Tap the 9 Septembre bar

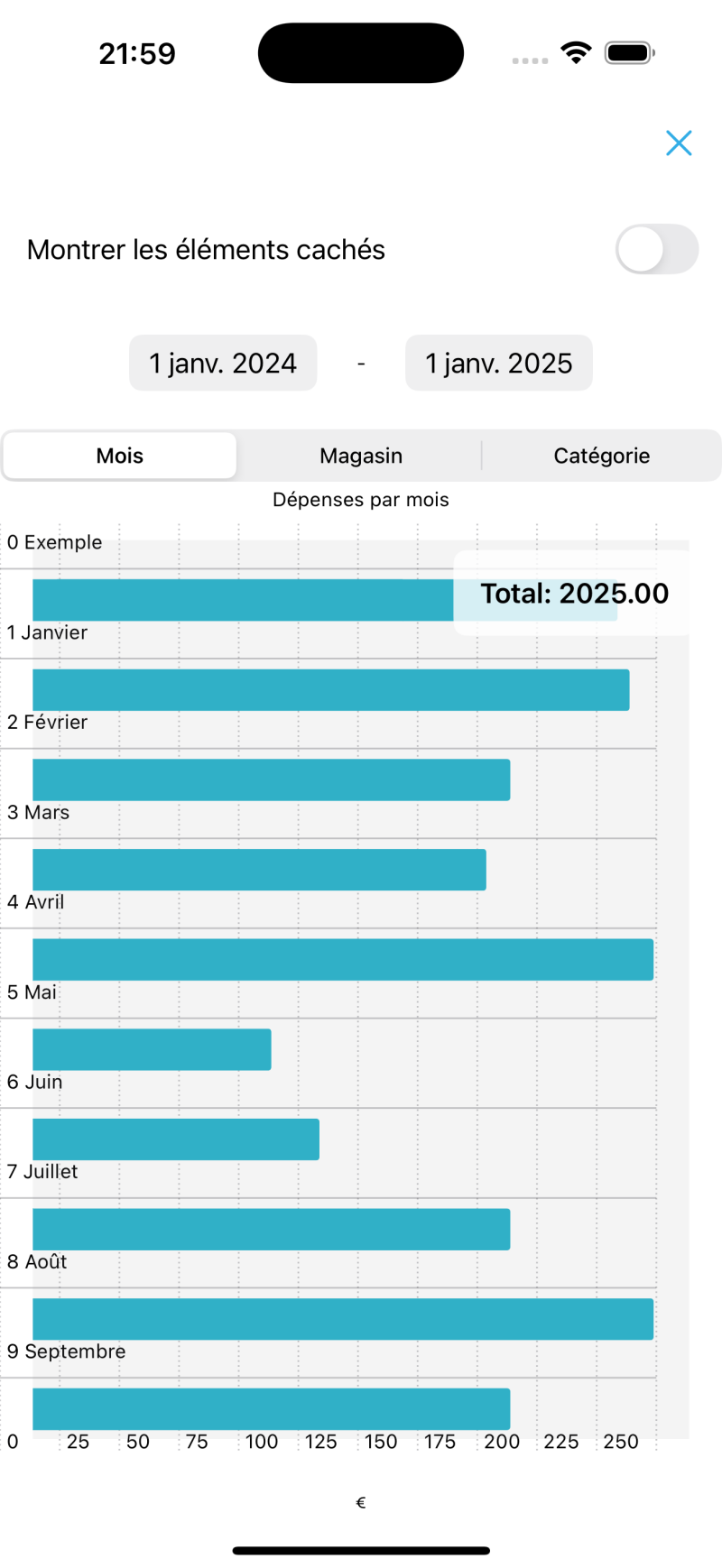point(271,1409)
